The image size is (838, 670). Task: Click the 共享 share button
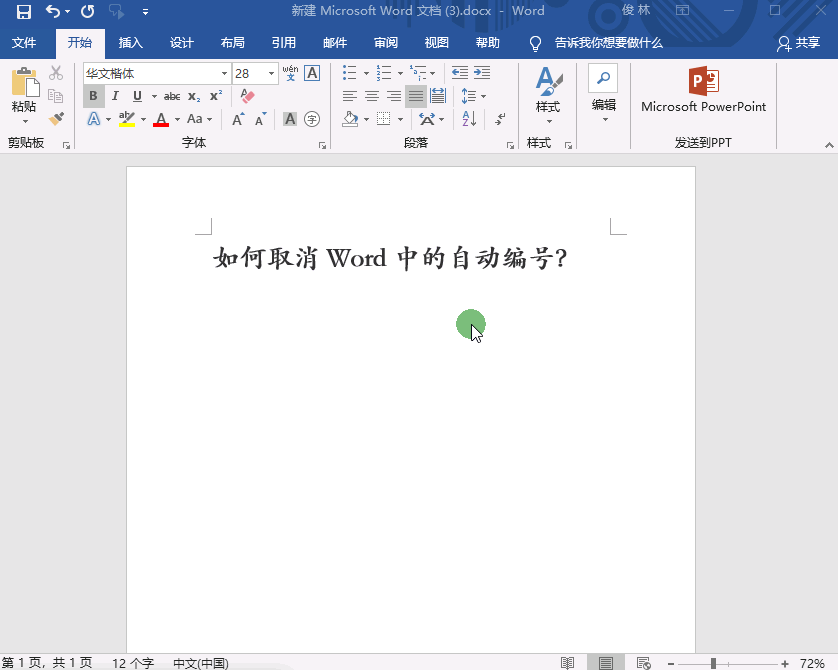798,43
